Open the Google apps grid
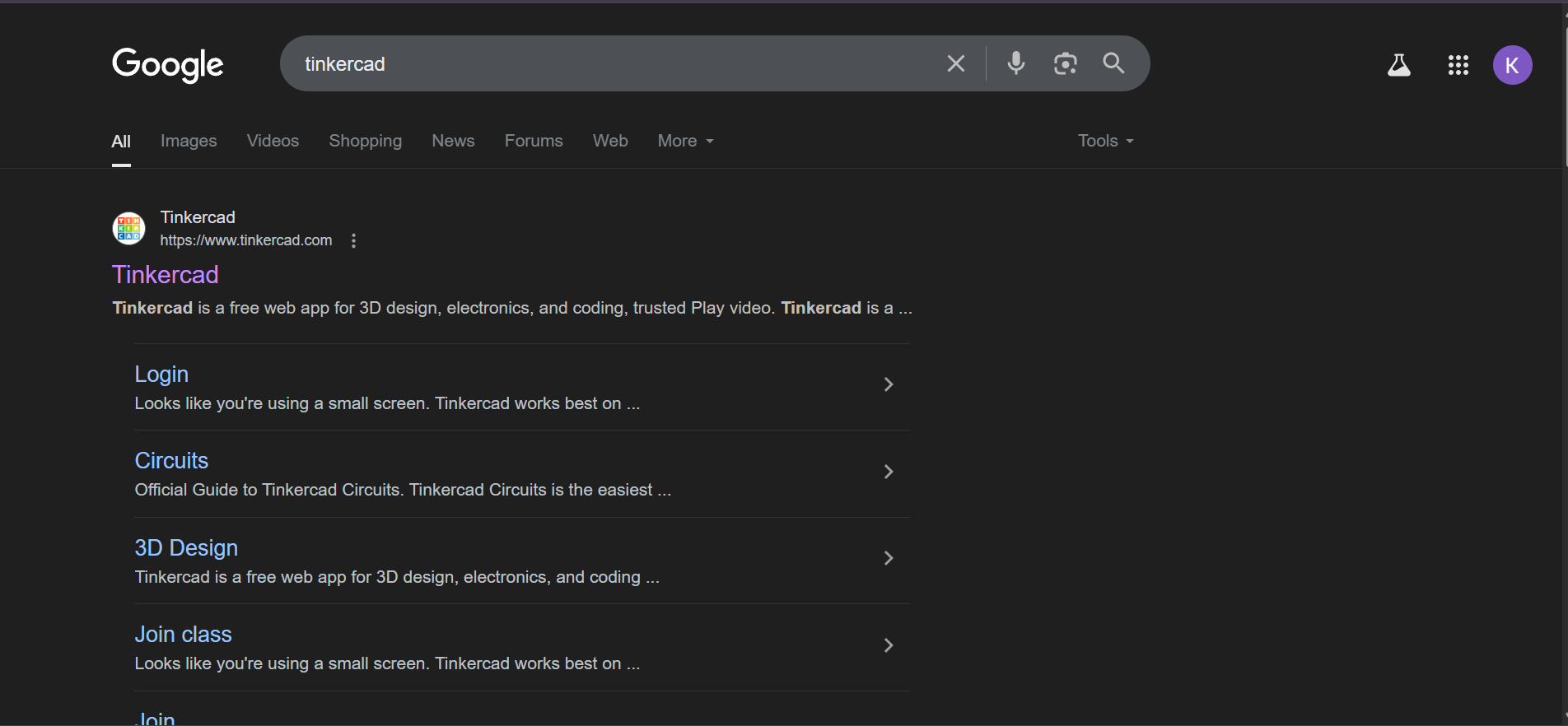The height and width of the screenshot is (726, 1568). tap(1458, 65)
